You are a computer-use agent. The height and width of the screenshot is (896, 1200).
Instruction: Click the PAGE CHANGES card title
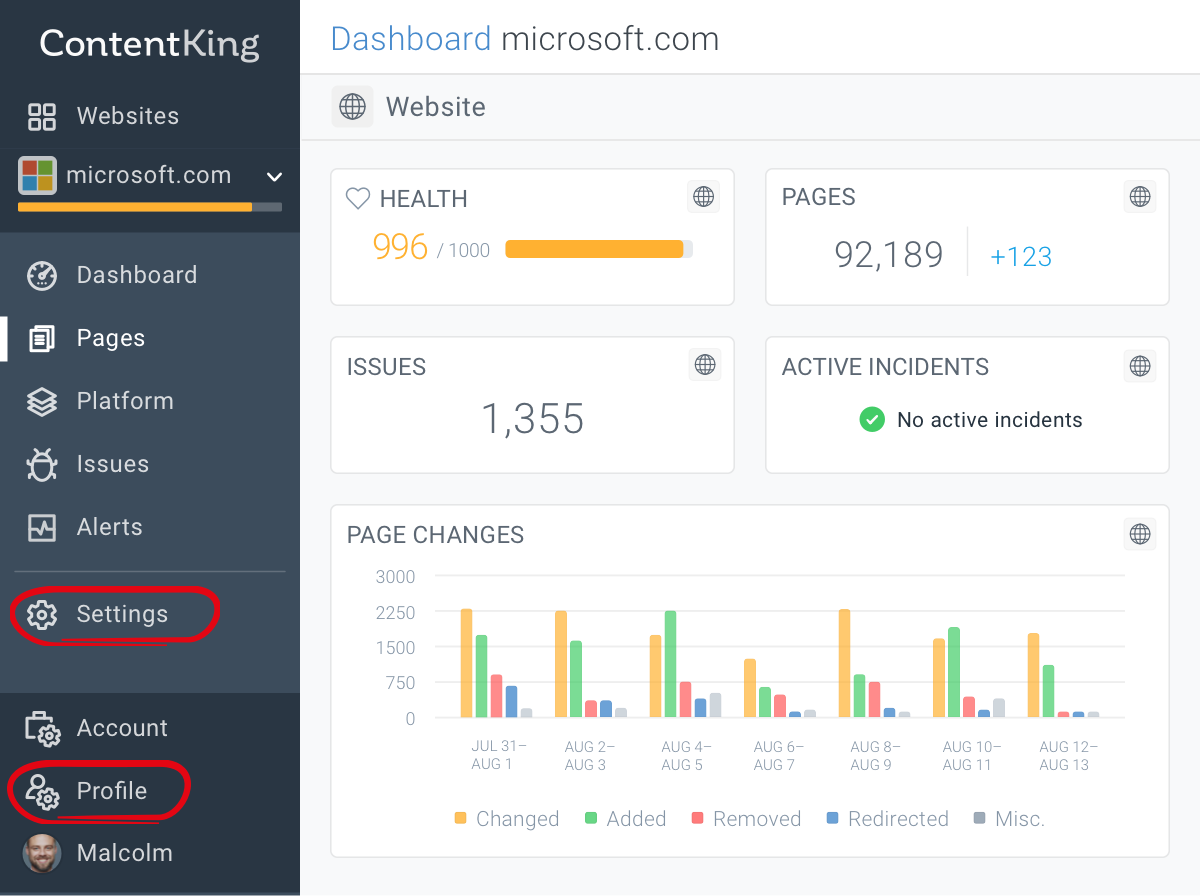tap(435, 535)
